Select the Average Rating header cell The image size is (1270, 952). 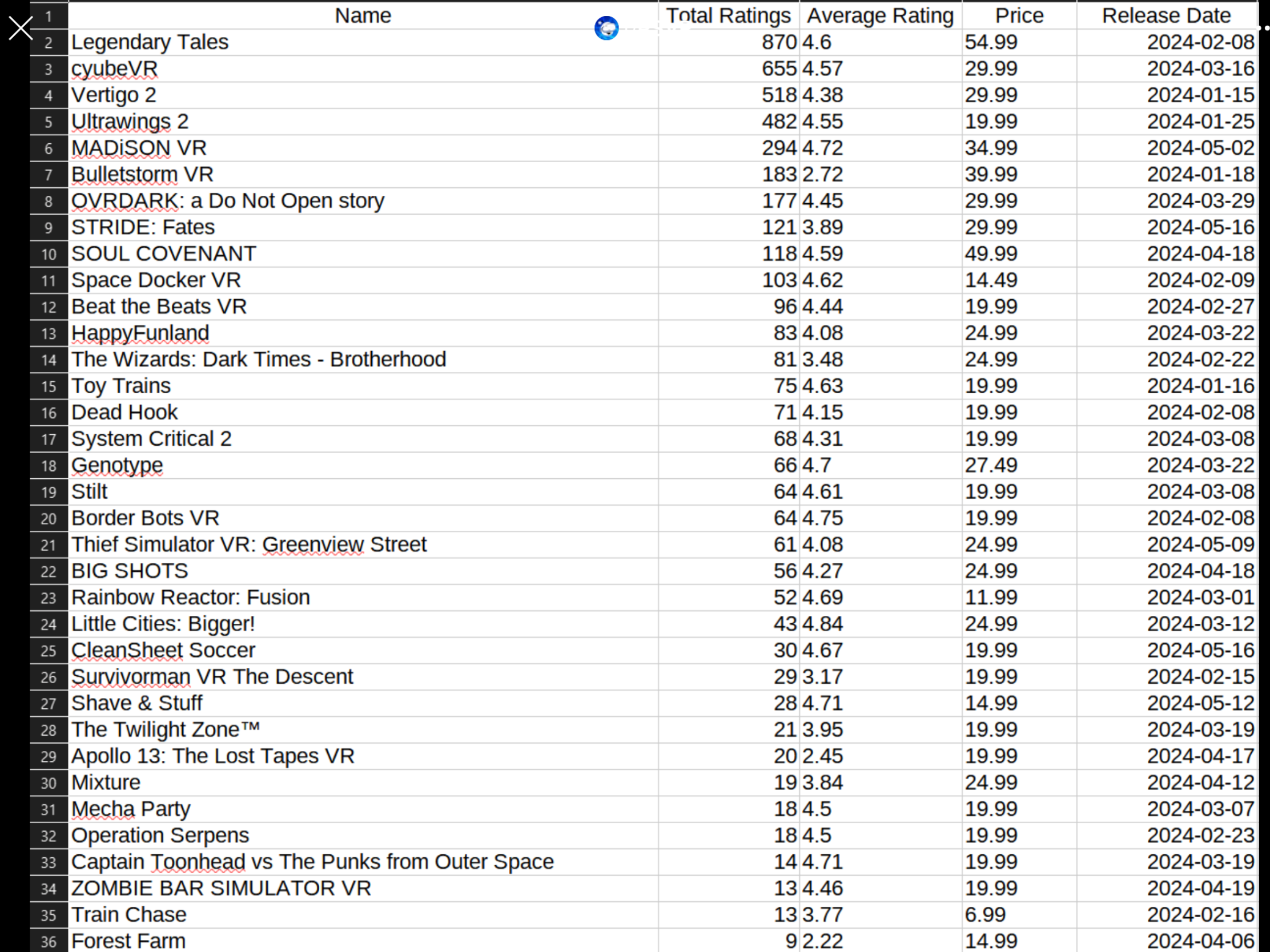(879, 15)
